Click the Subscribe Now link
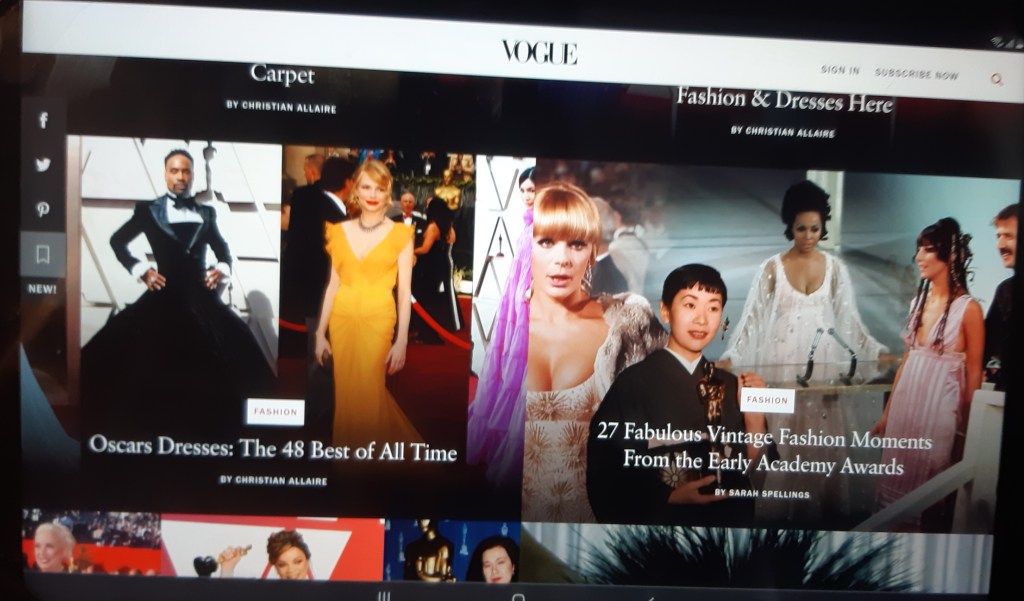The height and width of the screenshot is (601, 1024). [916, 74]
